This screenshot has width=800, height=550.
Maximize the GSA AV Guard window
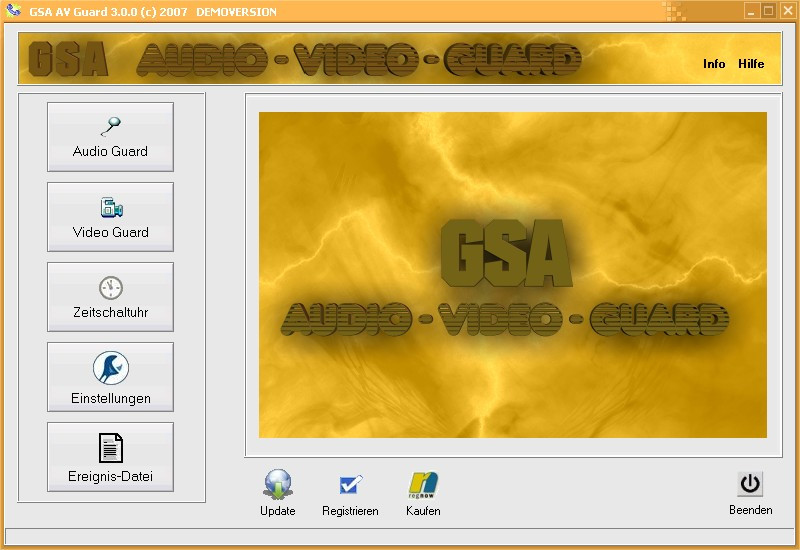tap(768, 11)
